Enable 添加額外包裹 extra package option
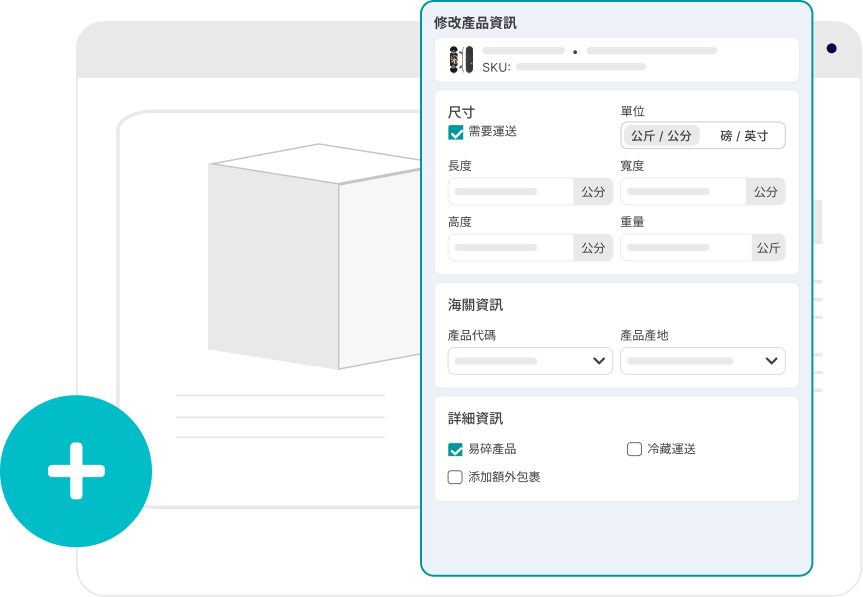Screen dimensions: 863x597 pyautogui.click(x=455, y=477)
